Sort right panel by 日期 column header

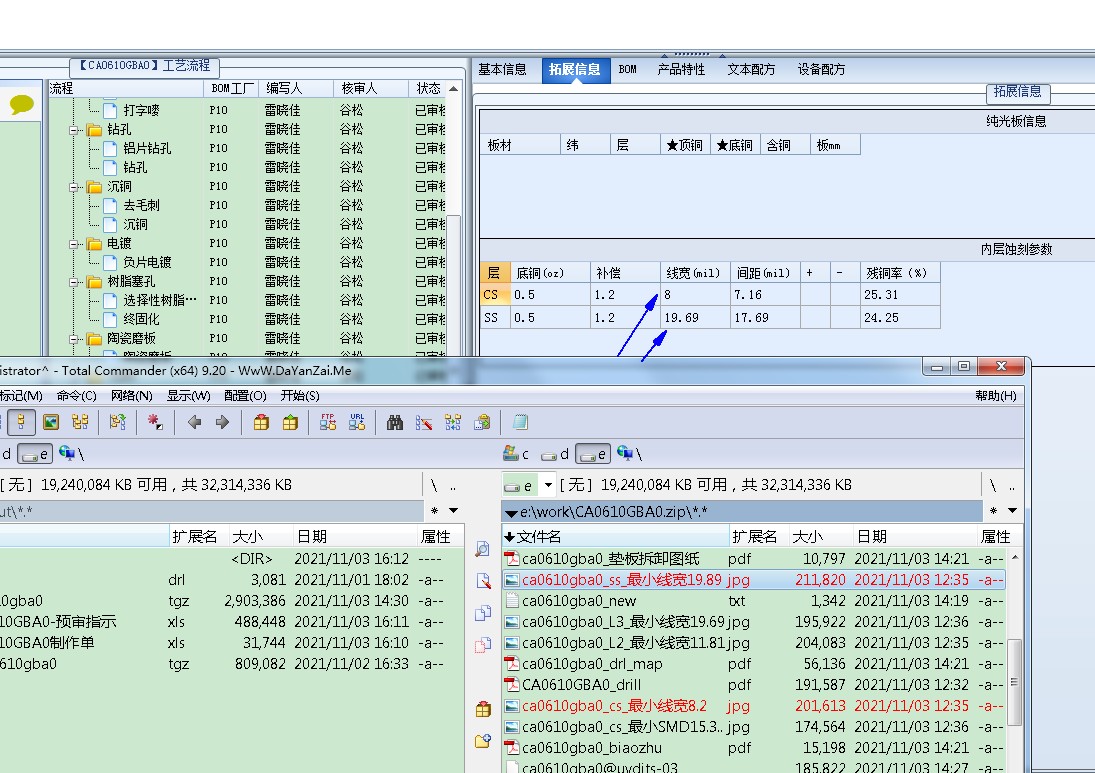[915, 536]
